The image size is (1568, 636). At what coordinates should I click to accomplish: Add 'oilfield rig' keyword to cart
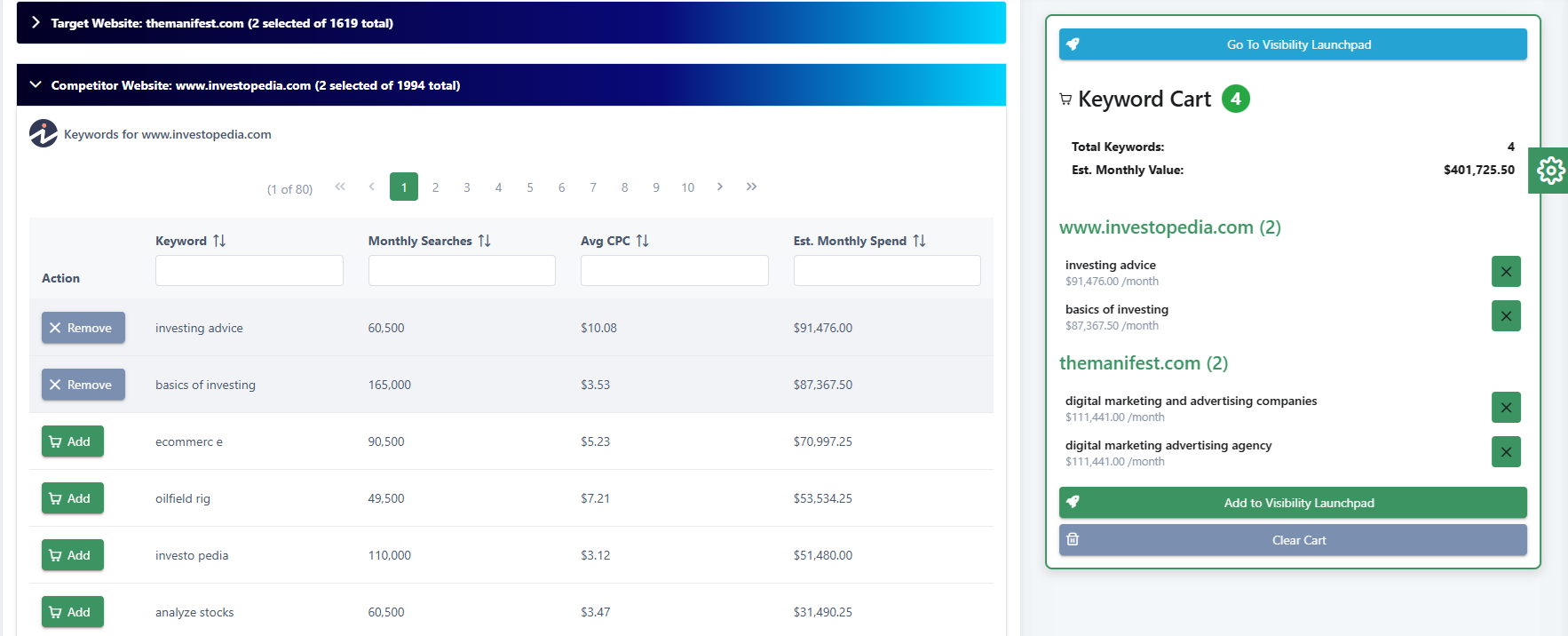(x=73, y=498)
